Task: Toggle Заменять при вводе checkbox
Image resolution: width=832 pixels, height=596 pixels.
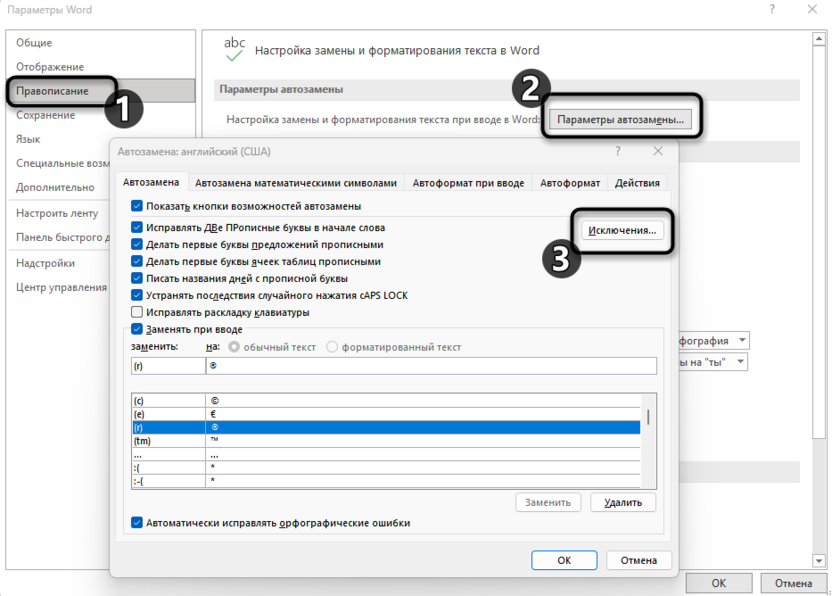Action: point(137,329)
